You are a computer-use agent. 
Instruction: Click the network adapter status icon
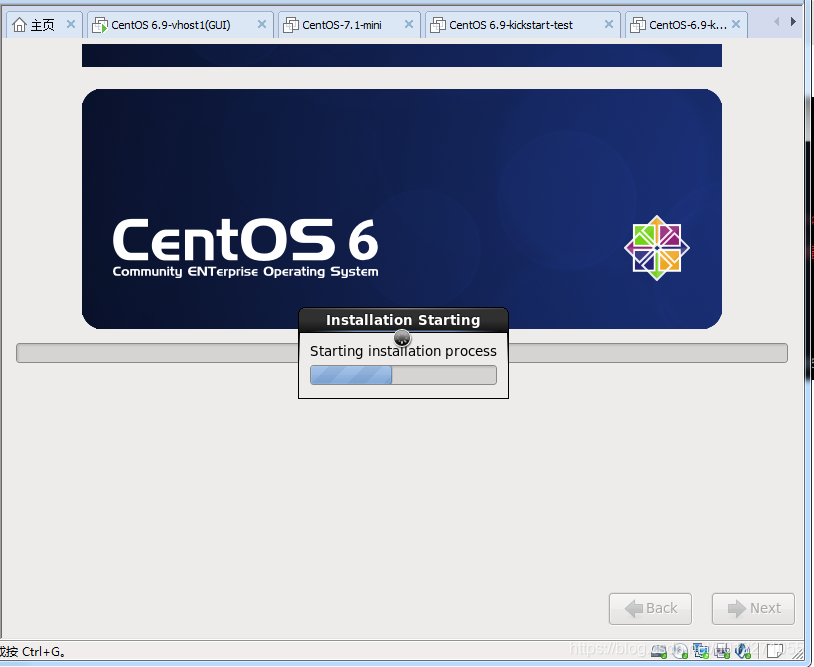(701, 651)
